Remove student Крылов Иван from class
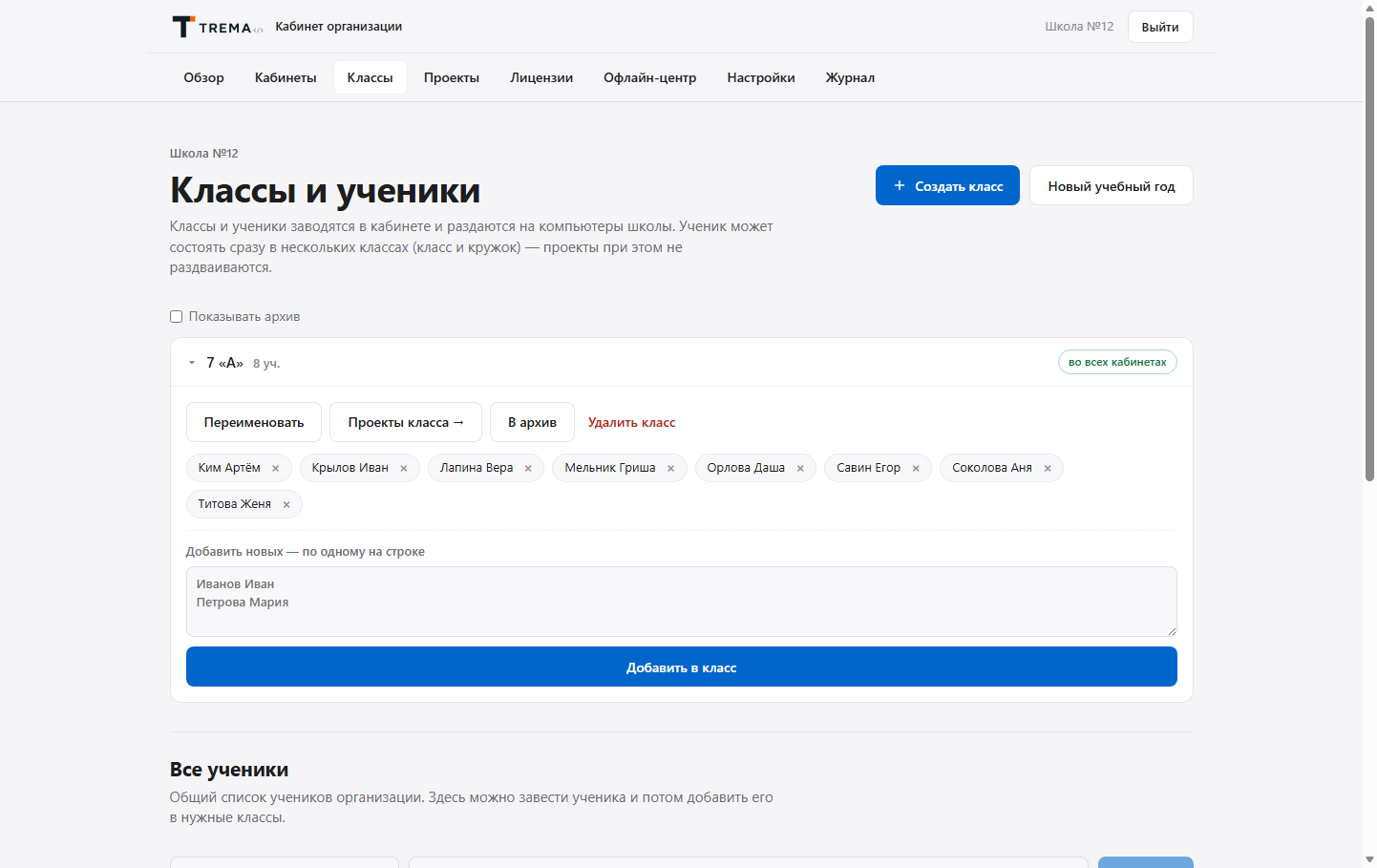 (404, 468)
